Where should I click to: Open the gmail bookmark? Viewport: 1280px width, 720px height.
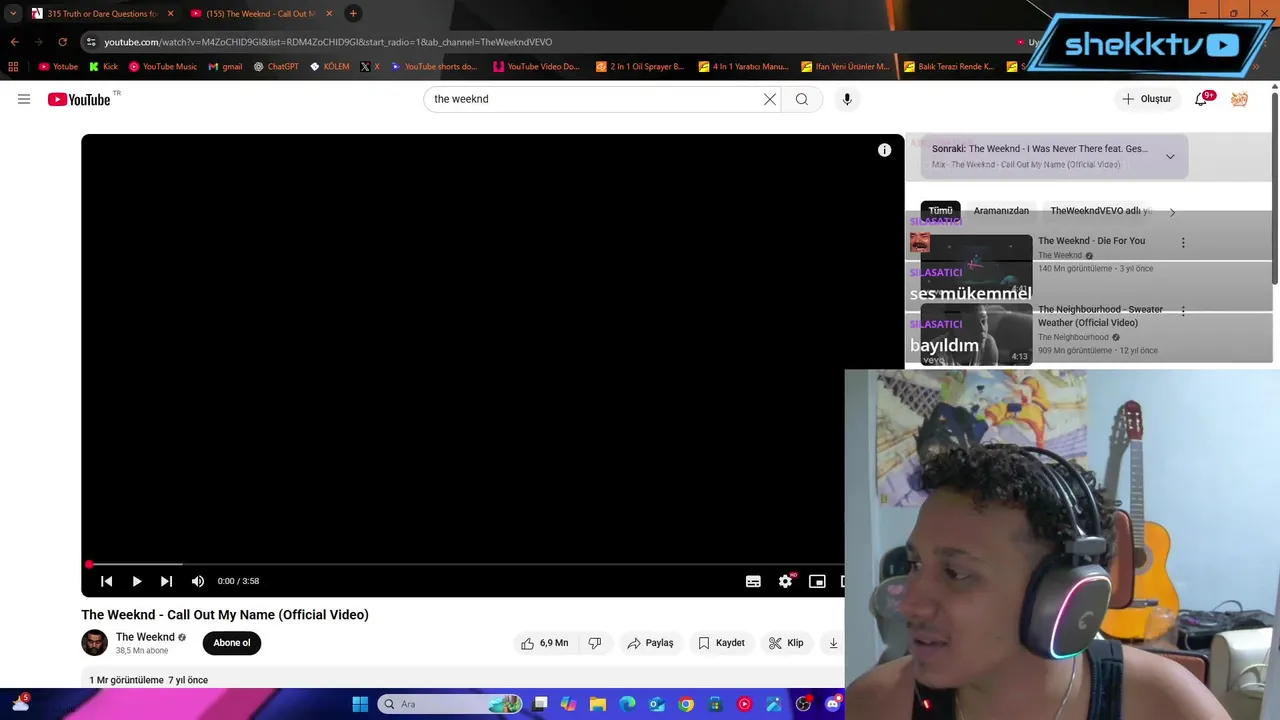pos(225,67)
